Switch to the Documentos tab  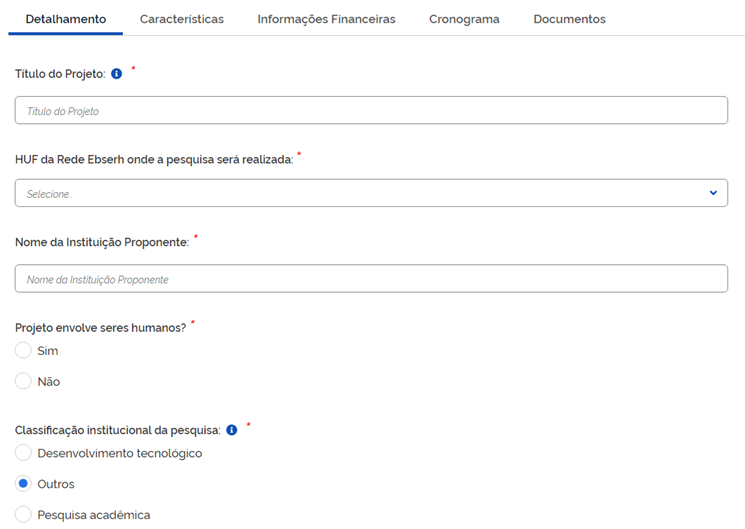point(569,19)
